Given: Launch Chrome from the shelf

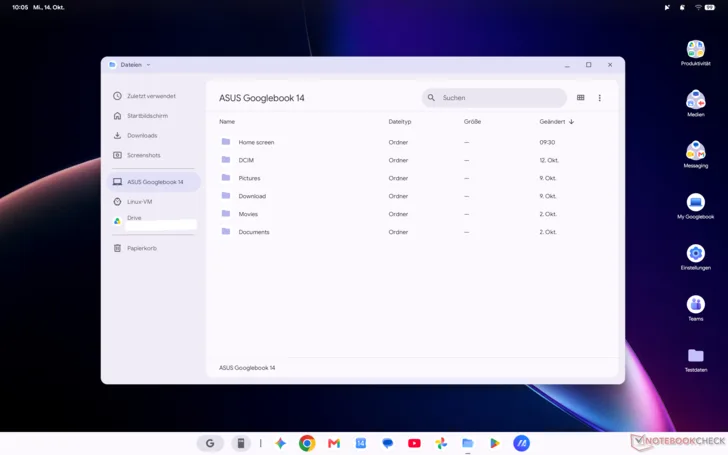Looking at the screenshot, I should click(x=307, y=443).
